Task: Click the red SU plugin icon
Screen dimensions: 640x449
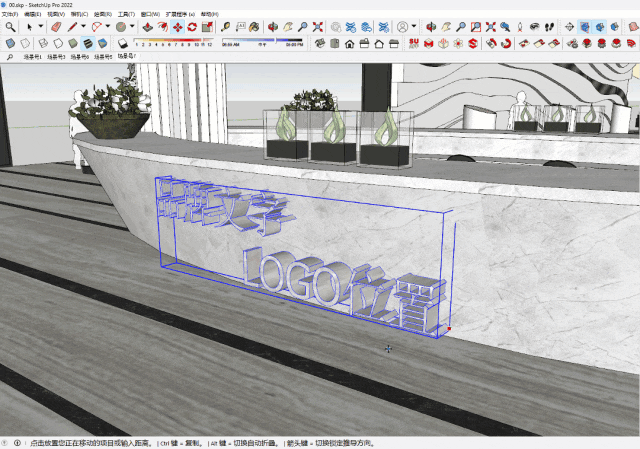Action: [413, 43]
